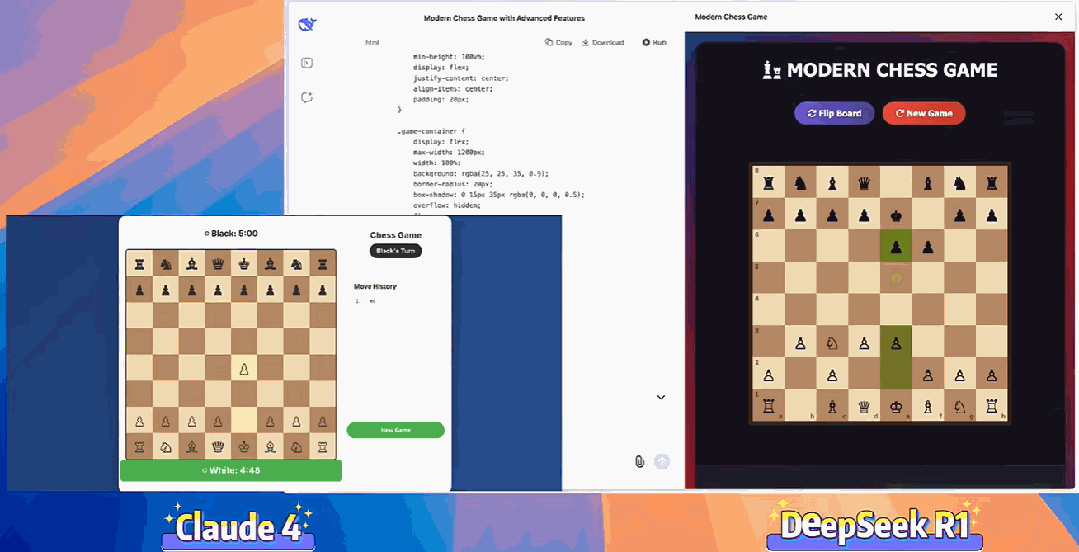Select the white rook on h1 of Claude's board

(323, 447)
